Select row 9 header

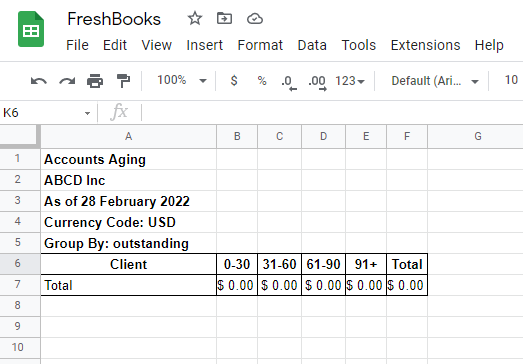tap(20, 327)
